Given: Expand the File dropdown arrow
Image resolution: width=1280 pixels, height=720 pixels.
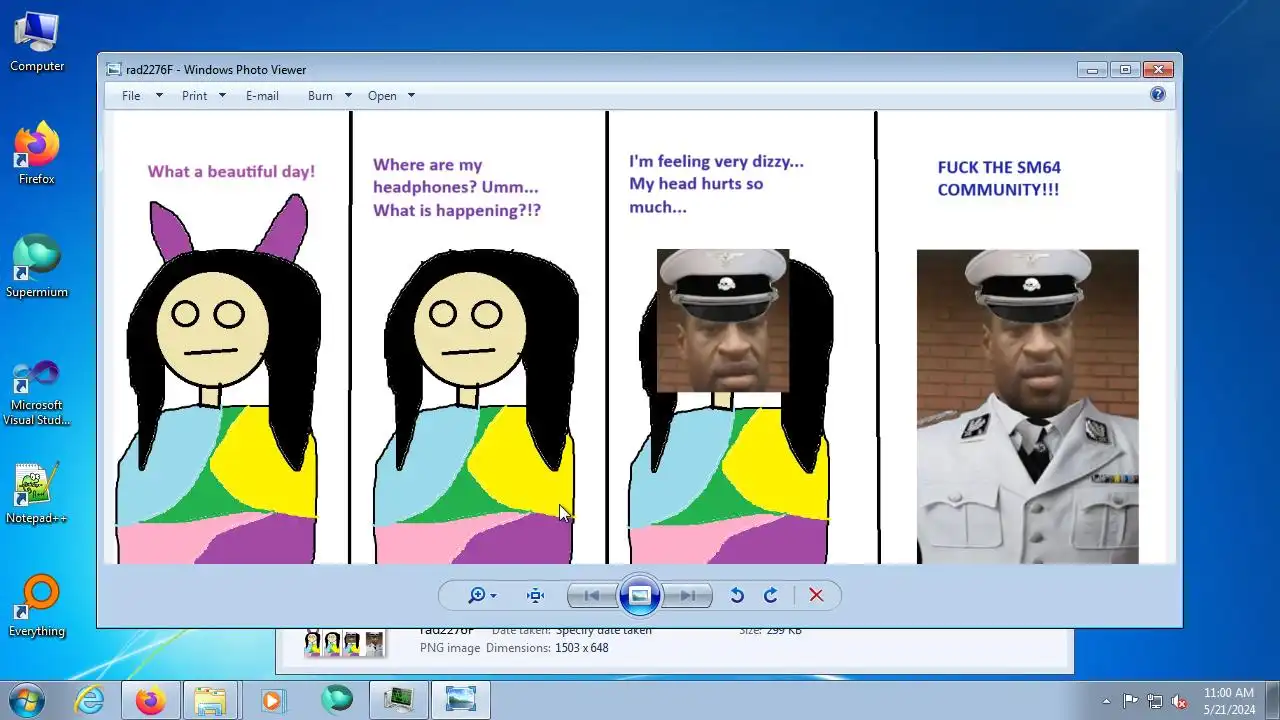Looking at the screenshot, I should click(158, 96).
